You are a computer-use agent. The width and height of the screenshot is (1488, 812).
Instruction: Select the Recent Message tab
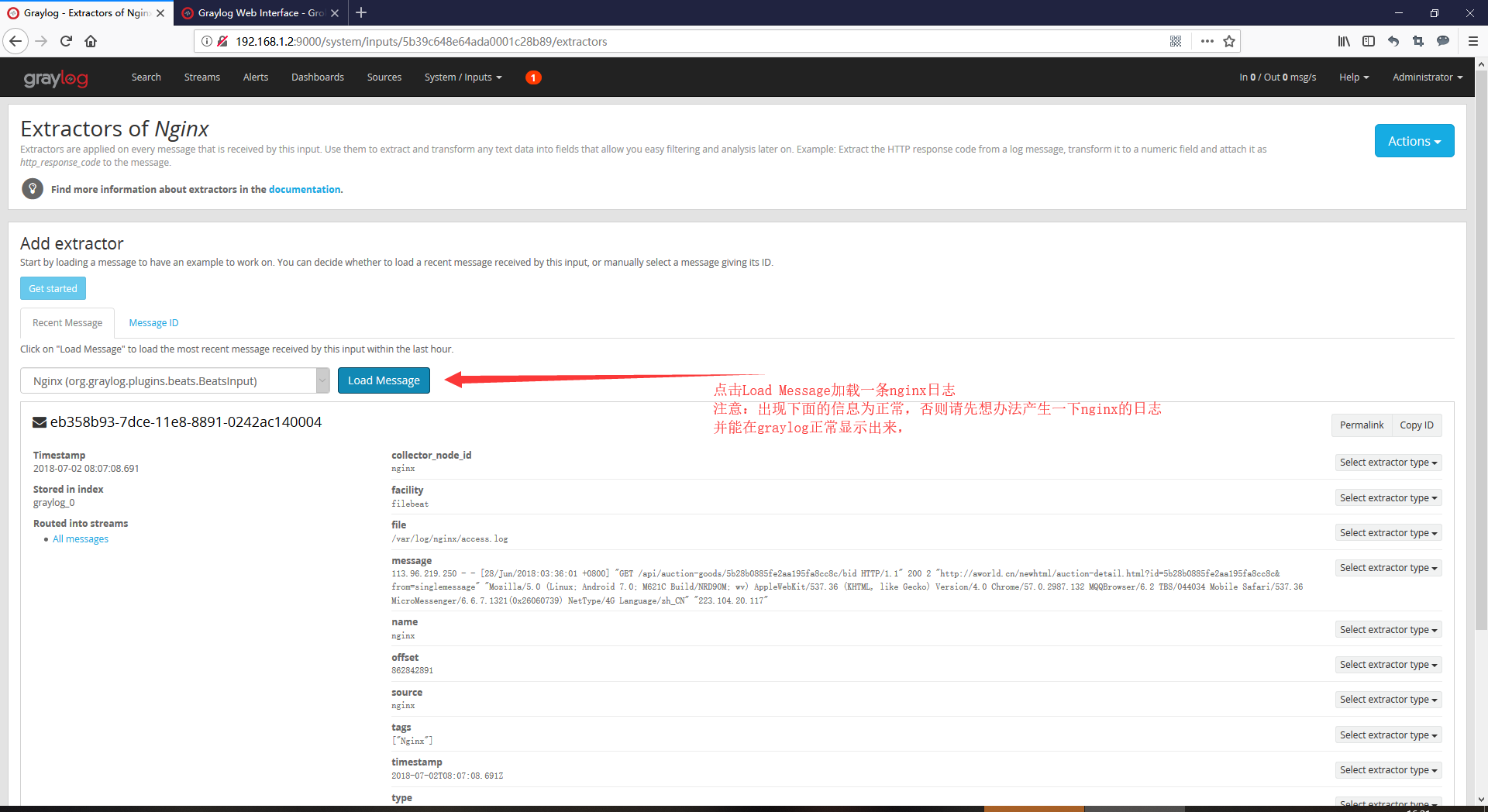click(x=67, y=323)
